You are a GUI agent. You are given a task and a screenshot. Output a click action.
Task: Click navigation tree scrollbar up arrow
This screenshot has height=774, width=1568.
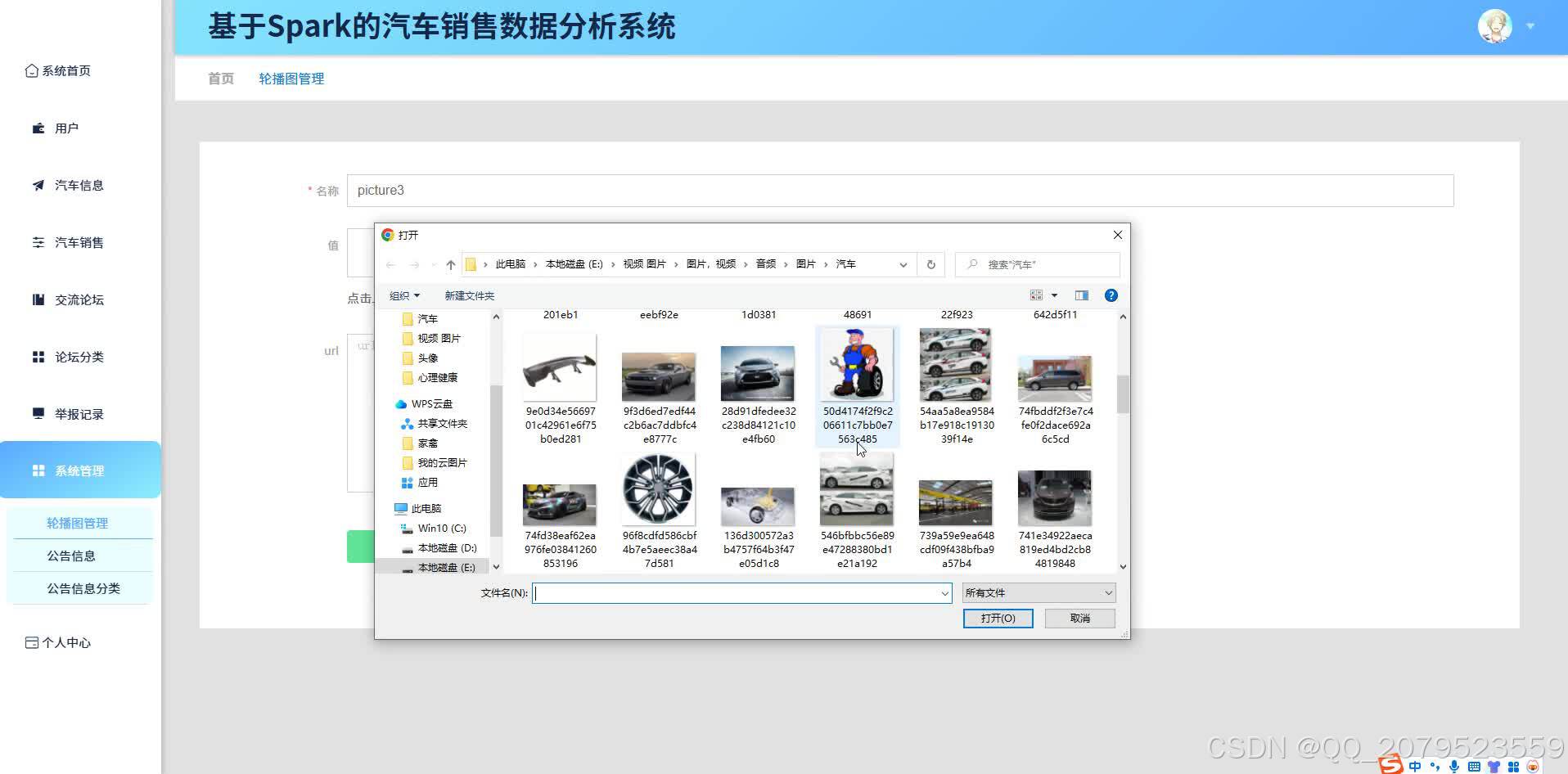click(496, 317)
